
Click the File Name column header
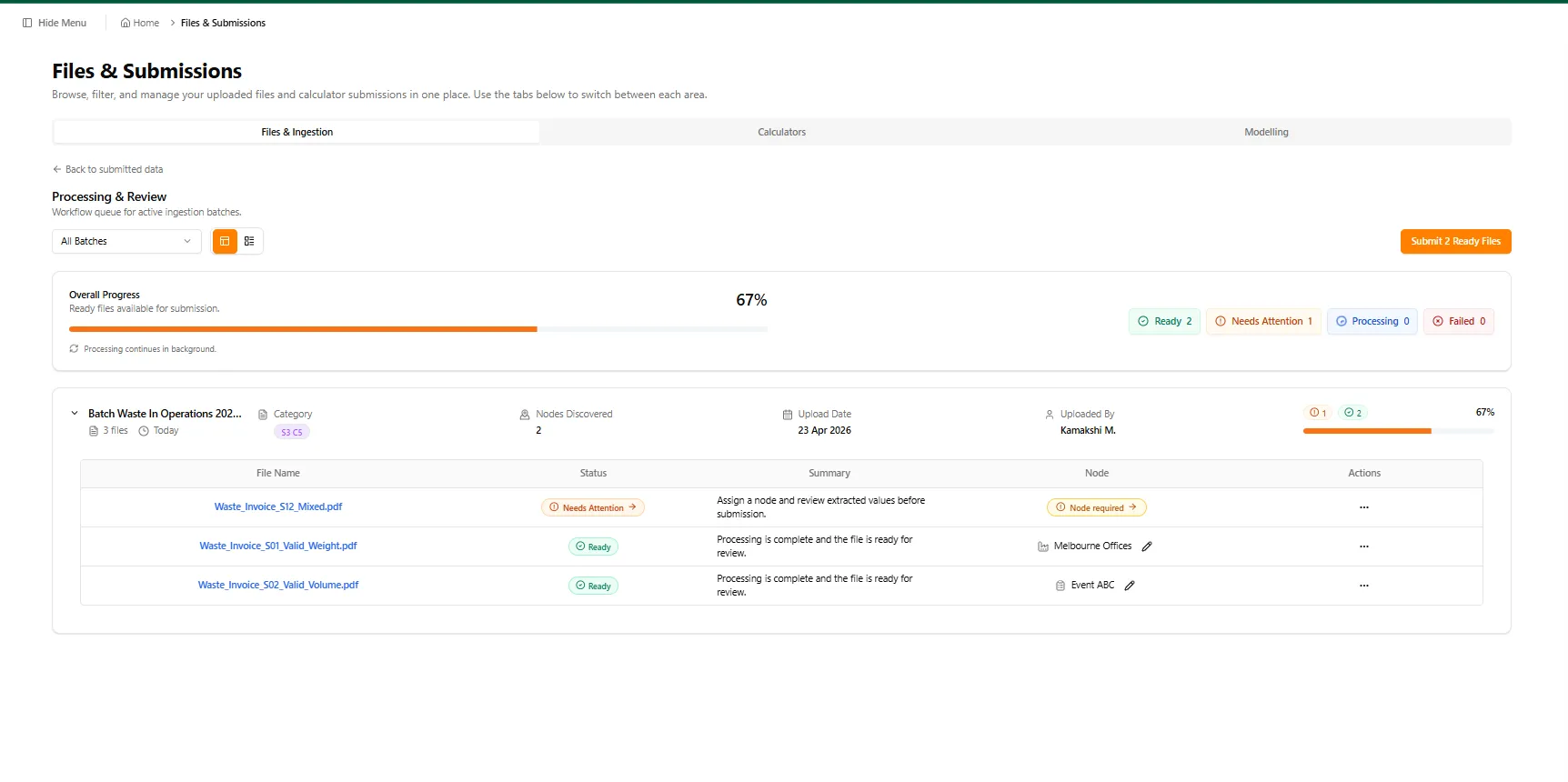[277, 473]
